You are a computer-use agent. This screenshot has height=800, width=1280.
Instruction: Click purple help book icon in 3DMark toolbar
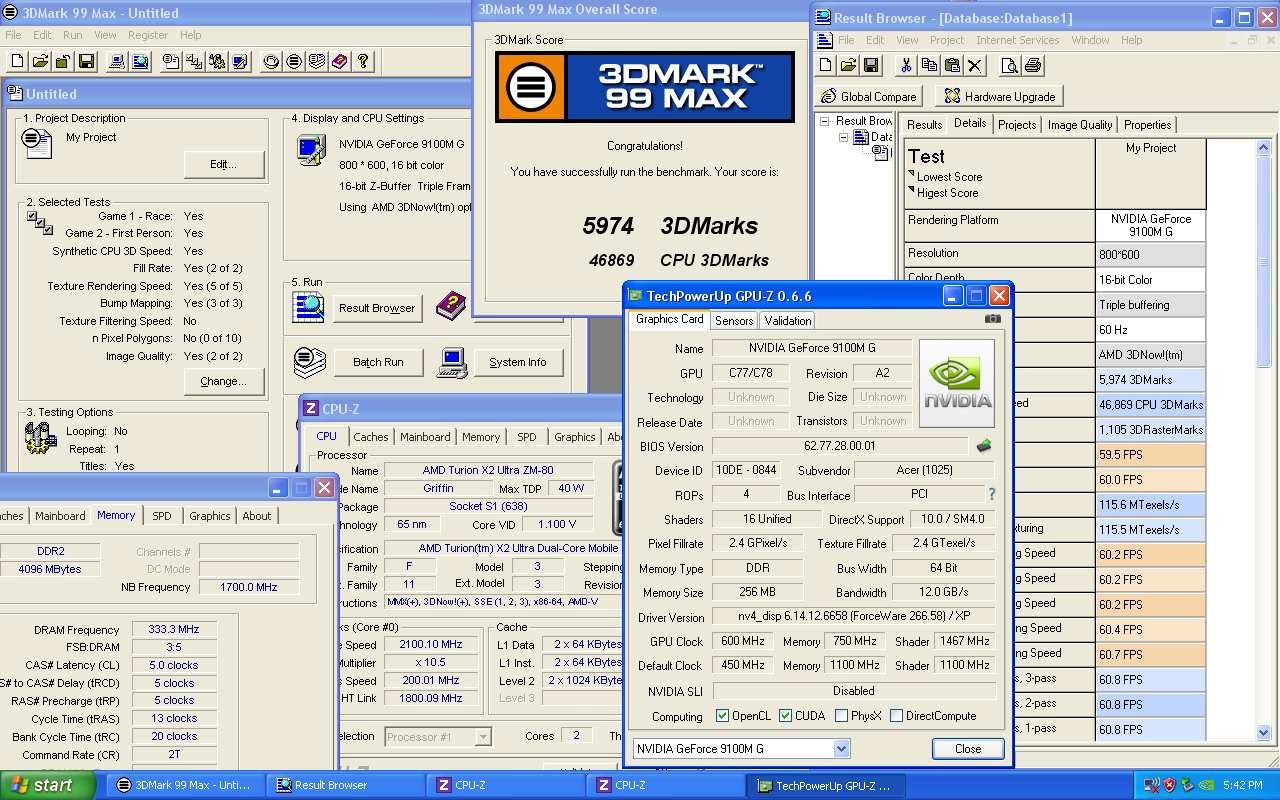click(340, 62)
